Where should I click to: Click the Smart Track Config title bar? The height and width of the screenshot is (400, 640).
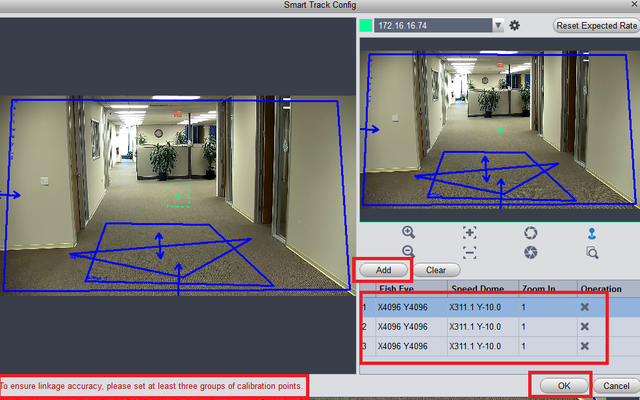[x=320, y=5]
